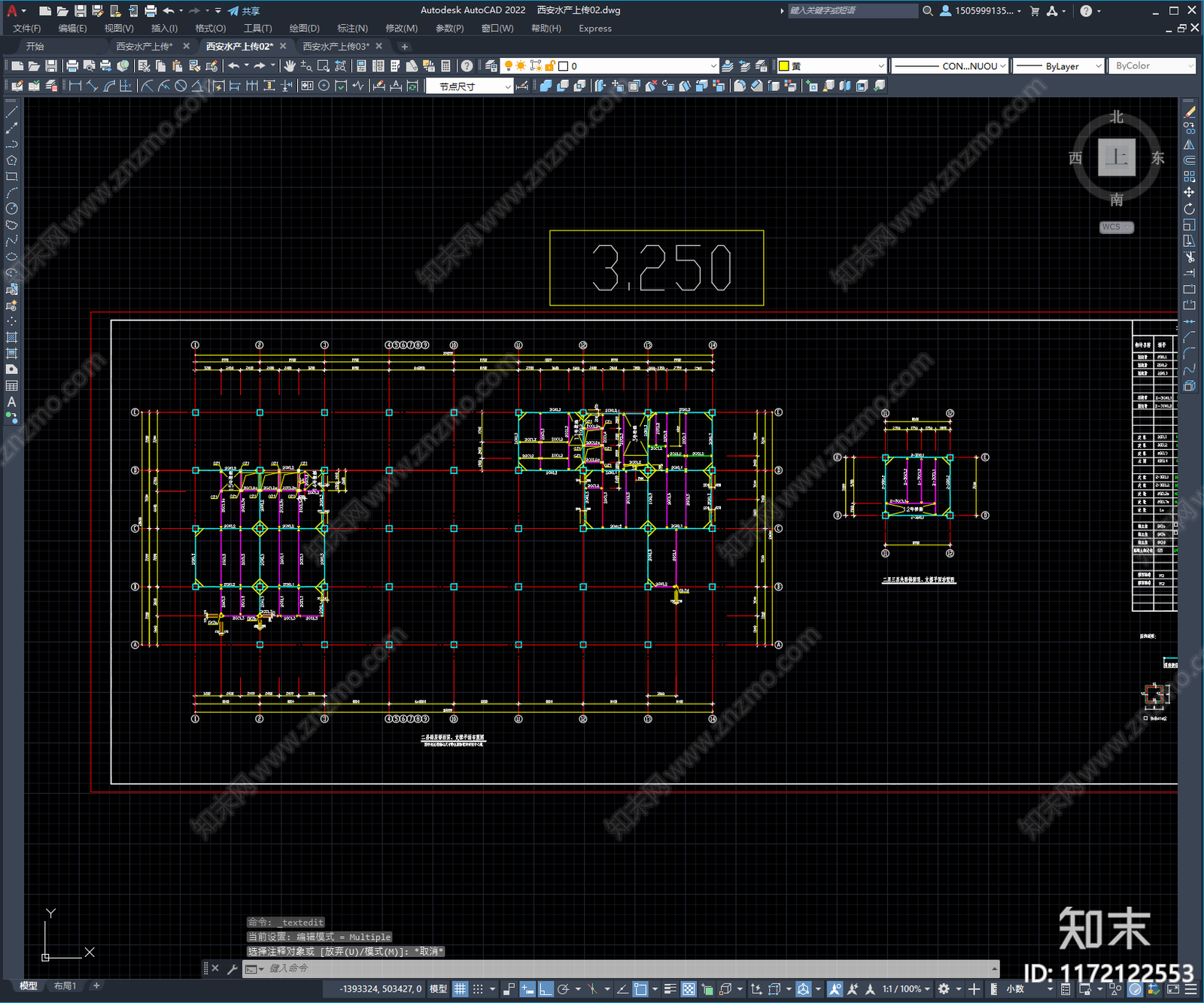
Task: Click the 共享 share button
Action: tap(245, 11)
